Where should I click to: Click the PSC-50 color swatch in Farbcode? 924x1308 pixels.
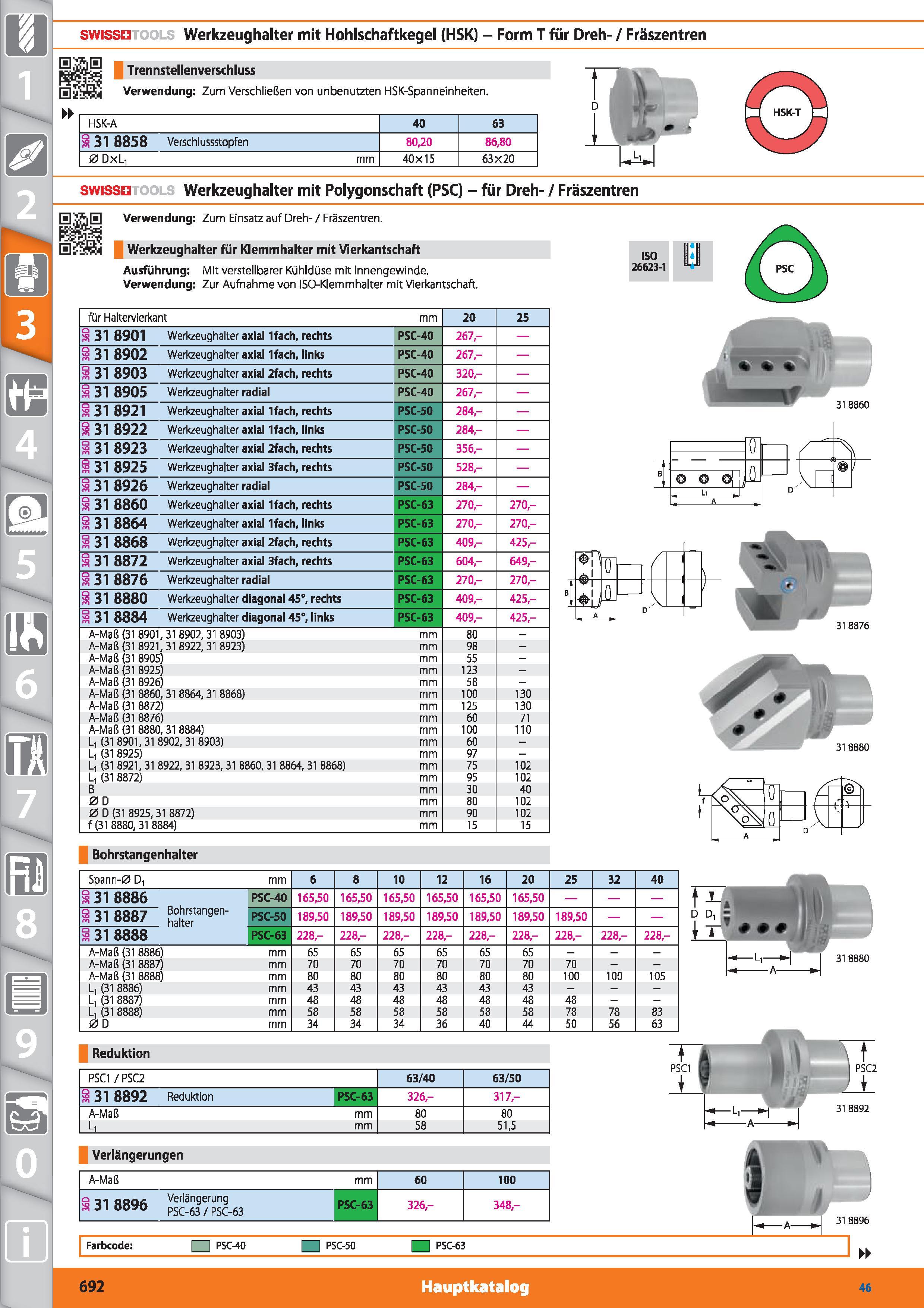click(310, 1246)
